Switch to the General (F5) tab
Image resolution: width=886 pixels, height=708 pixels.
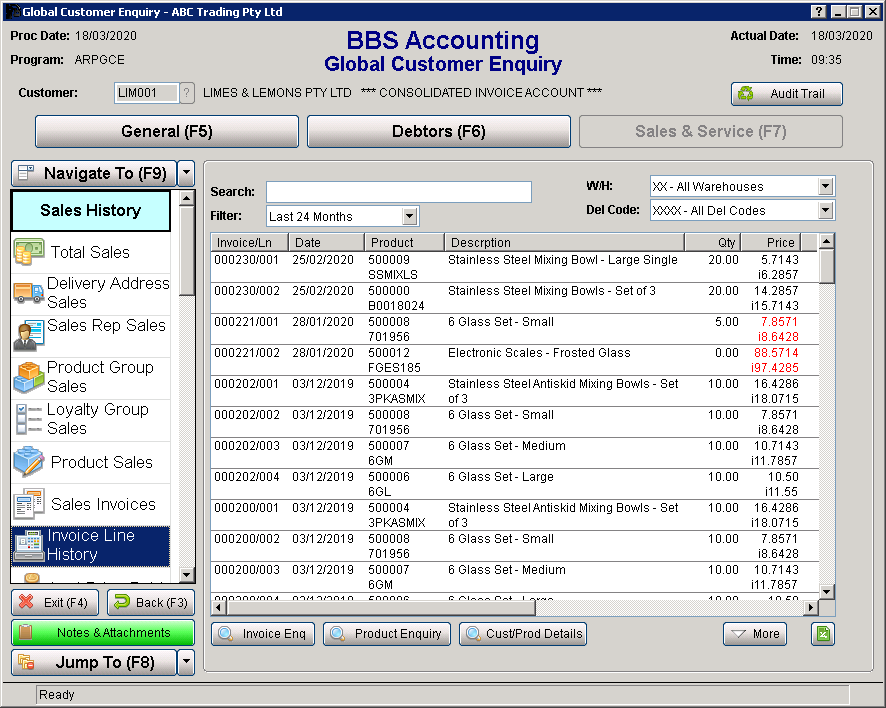pyautogui.click(x=166, y=131)
